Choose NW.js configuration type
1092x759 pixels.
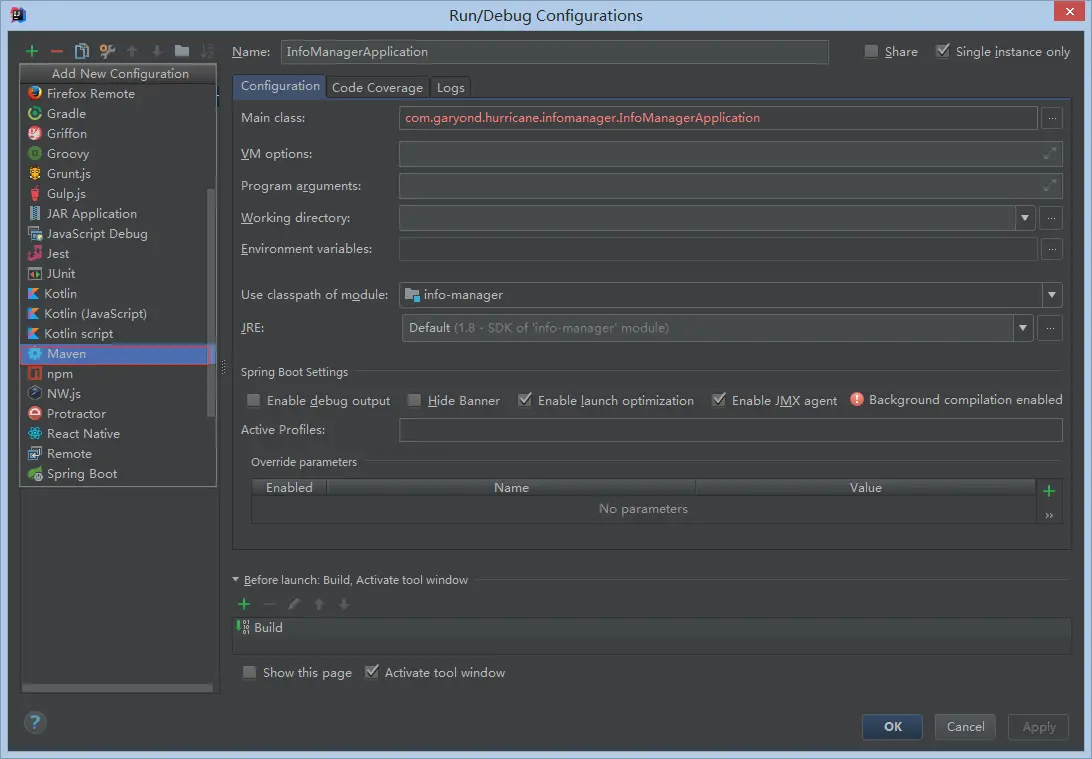tap(114, 394)
